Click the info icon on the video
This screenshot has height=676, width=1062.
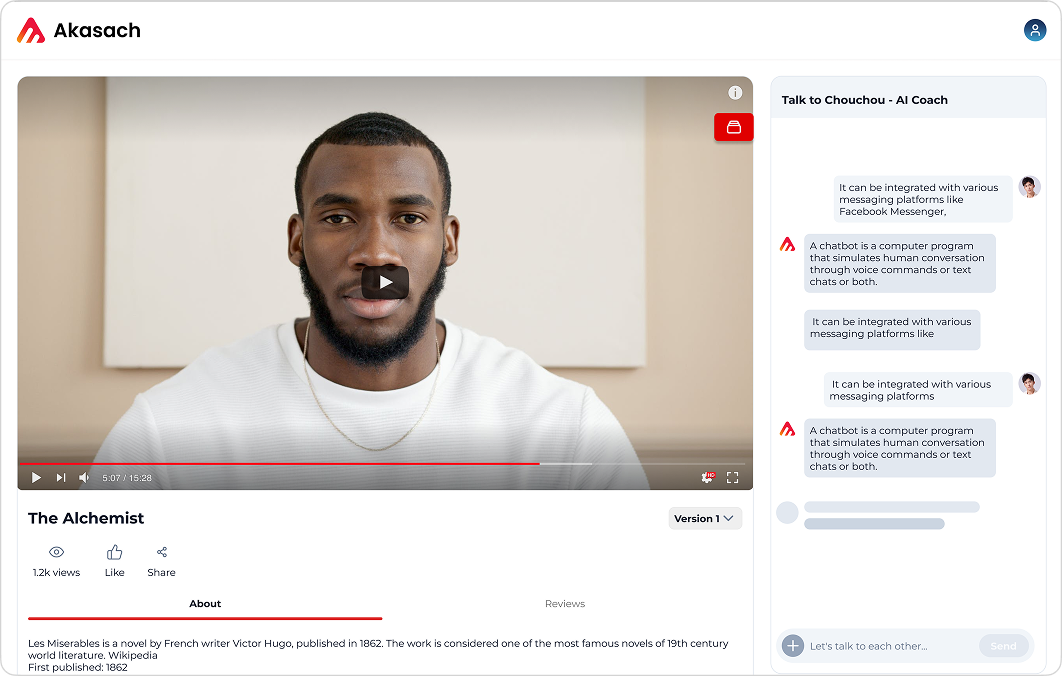(x=735, y=92)
